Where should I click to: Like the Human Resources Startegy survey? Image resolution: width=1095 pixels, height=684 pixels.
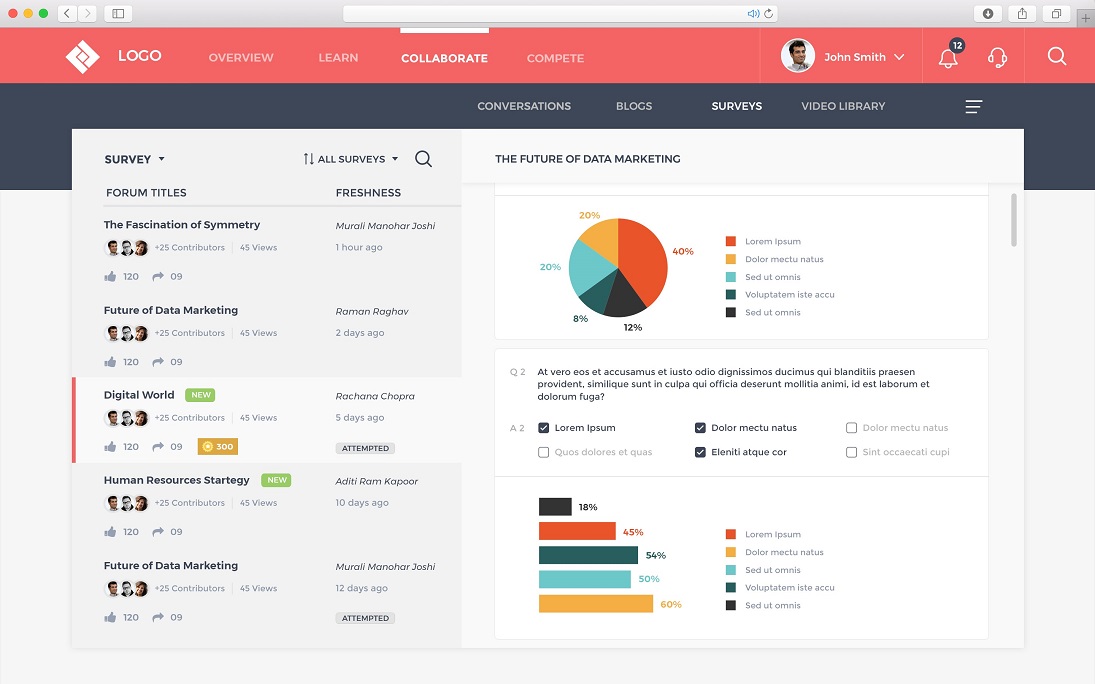110,532
